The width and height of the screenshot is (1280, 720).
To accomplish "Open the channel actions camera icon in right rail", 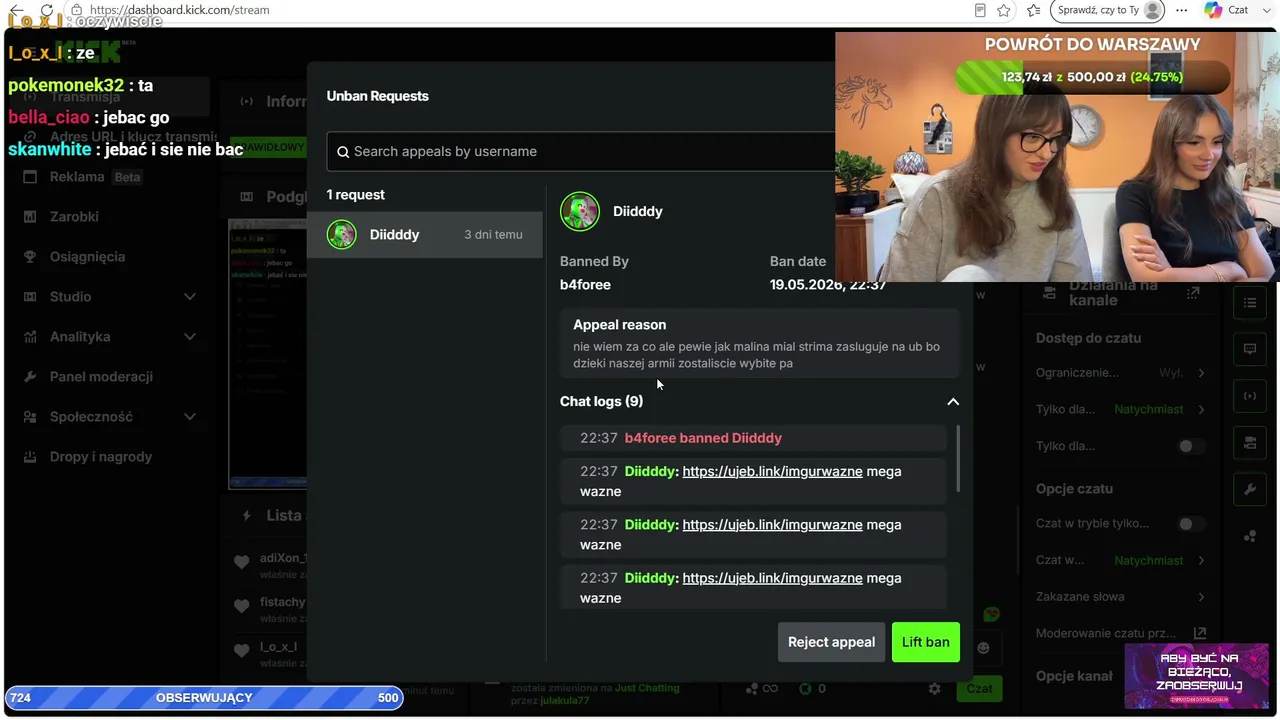I will tap(1250, 443).
